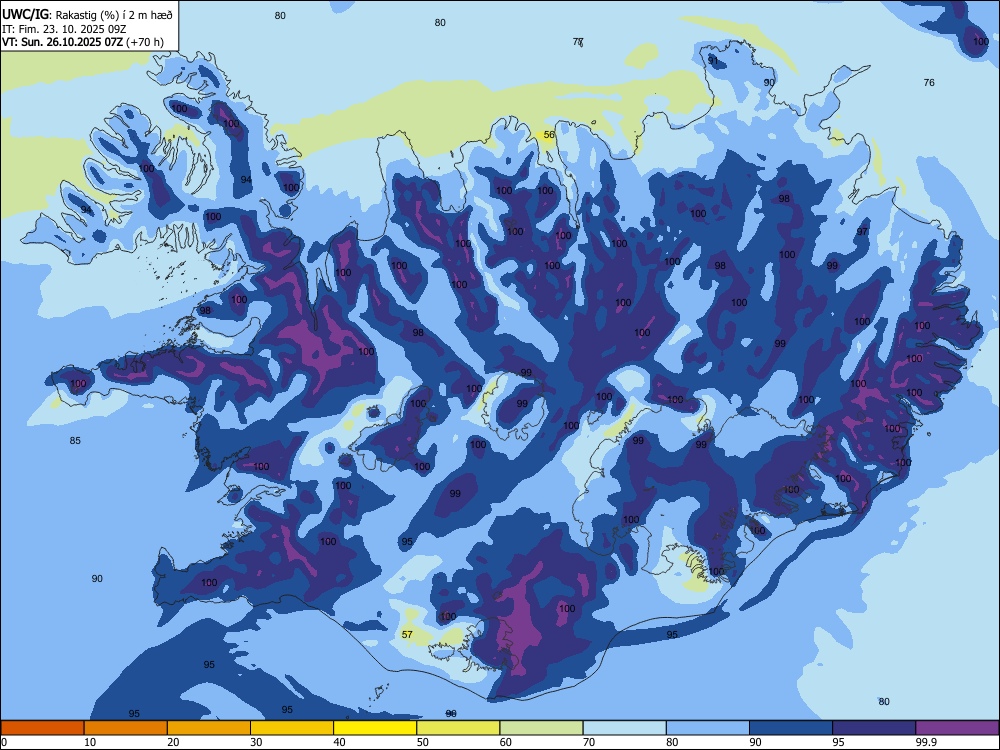This screenshot has width=1000, height=750.
Task: Click the initial time line 'IT: Fim. 23. 10. 2025 09Z'
Action: pos(64,29)
